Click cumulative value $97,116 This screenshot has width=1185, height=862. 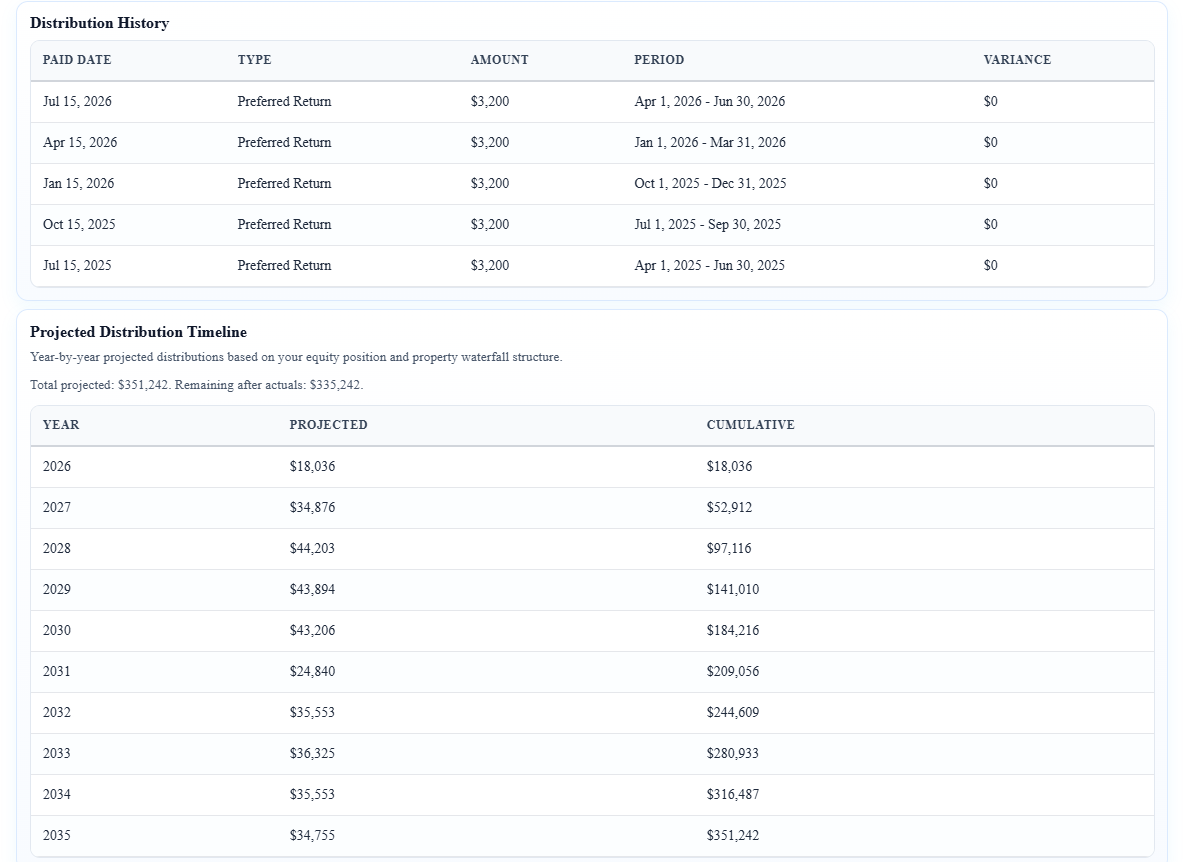[x=729, y=548]
